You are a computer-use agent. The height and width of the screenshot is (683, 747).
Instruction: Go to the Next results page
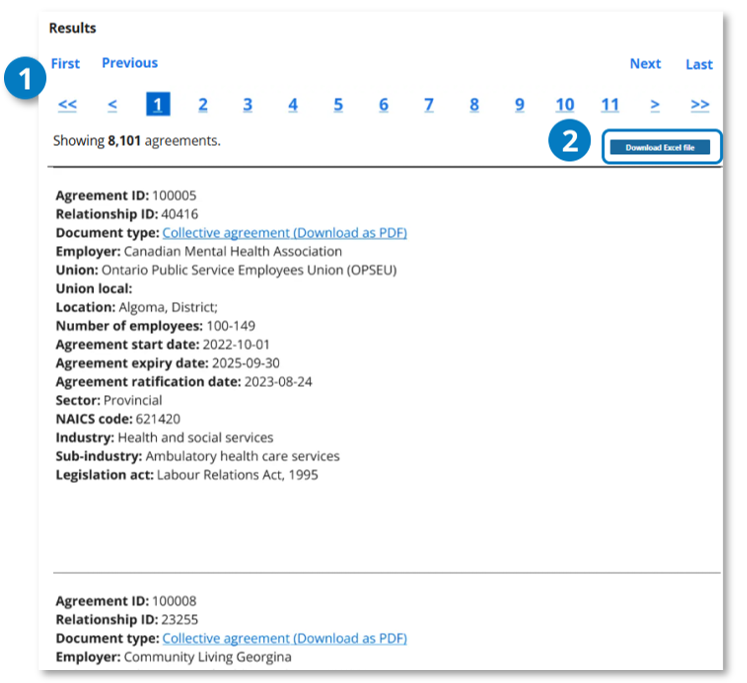(x=645, y=64)
